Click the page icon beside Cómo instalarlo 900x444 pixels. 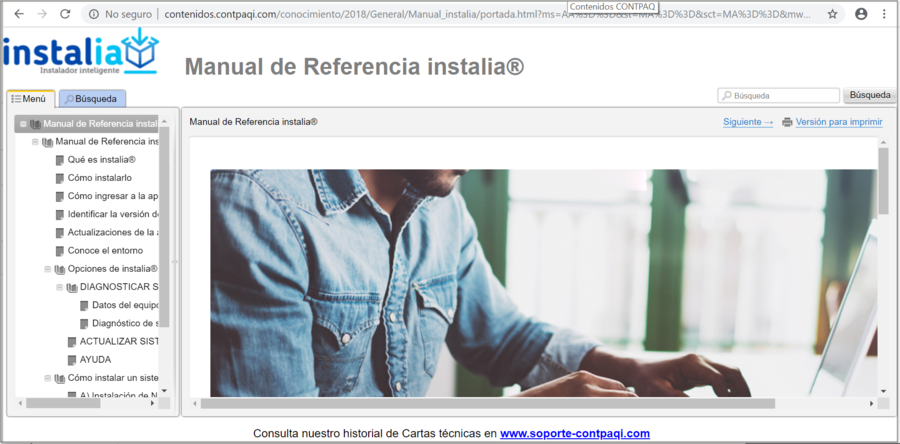point(60,178)
